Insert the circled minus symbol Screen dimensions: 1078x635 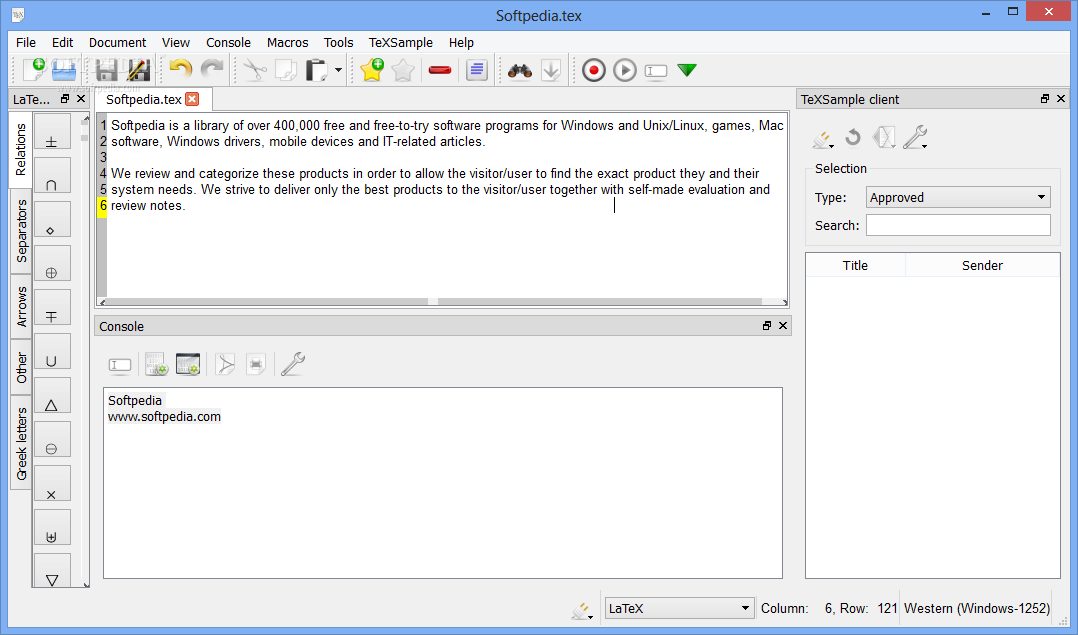pos(52,439)
